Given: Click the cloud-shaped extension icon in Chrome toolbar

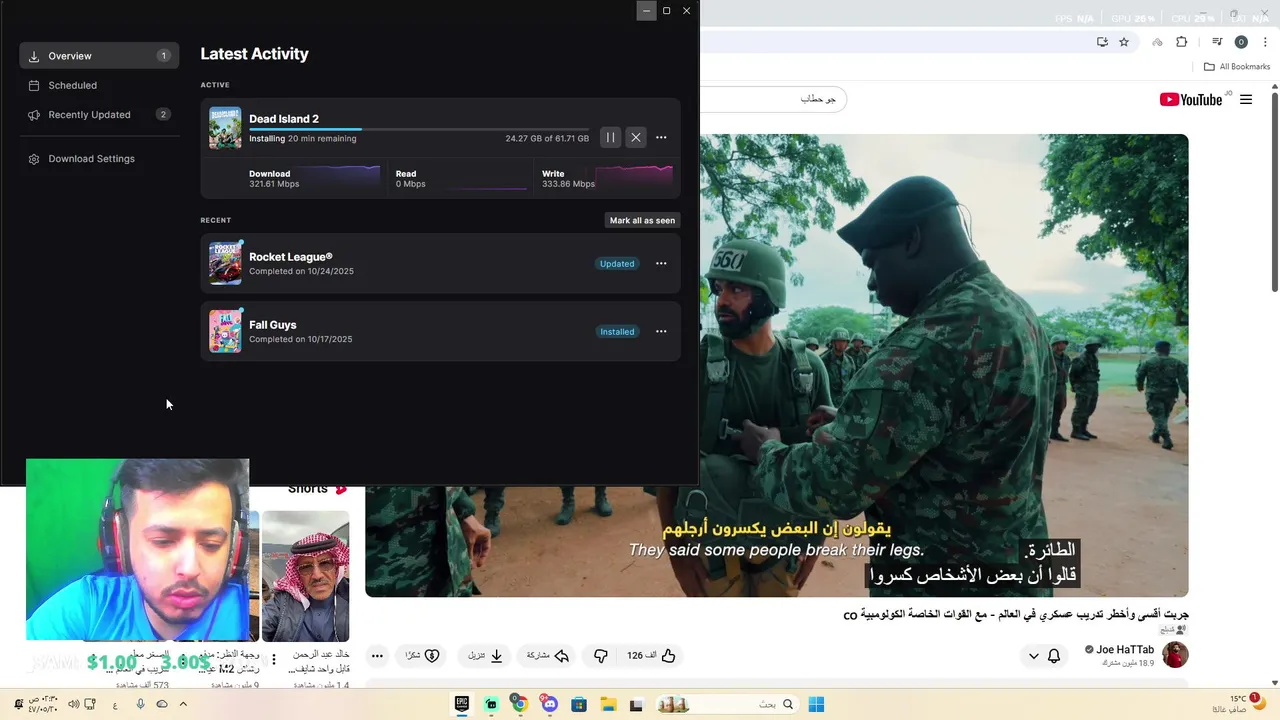Looking at the screenshot, I should tap(1157, 42).
